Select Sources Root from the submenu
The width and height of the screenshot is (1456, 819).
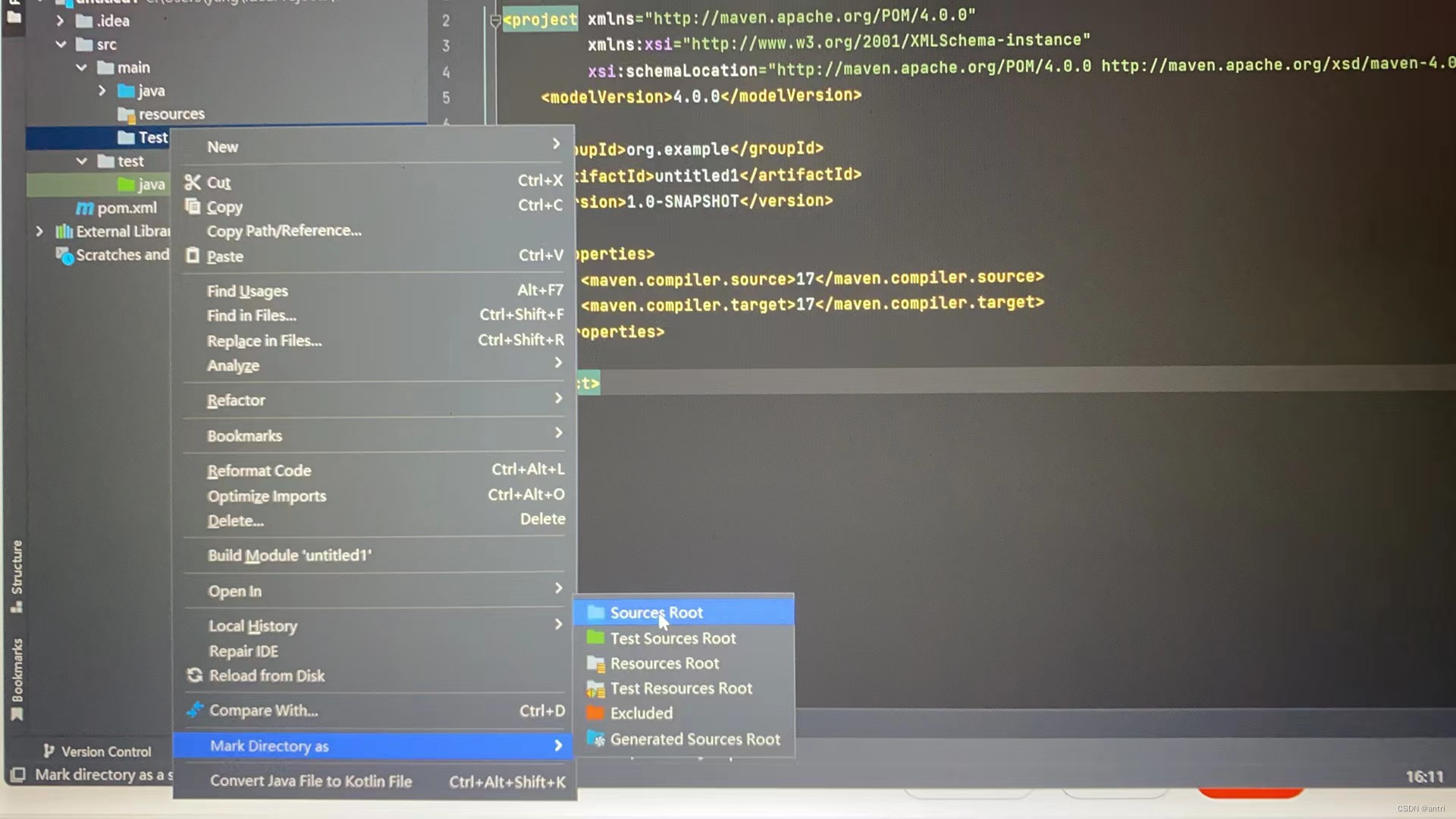click(655, 612)
